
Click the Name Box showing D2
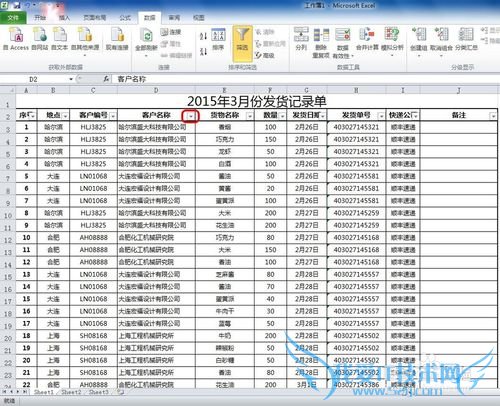[x=34, y=79]
